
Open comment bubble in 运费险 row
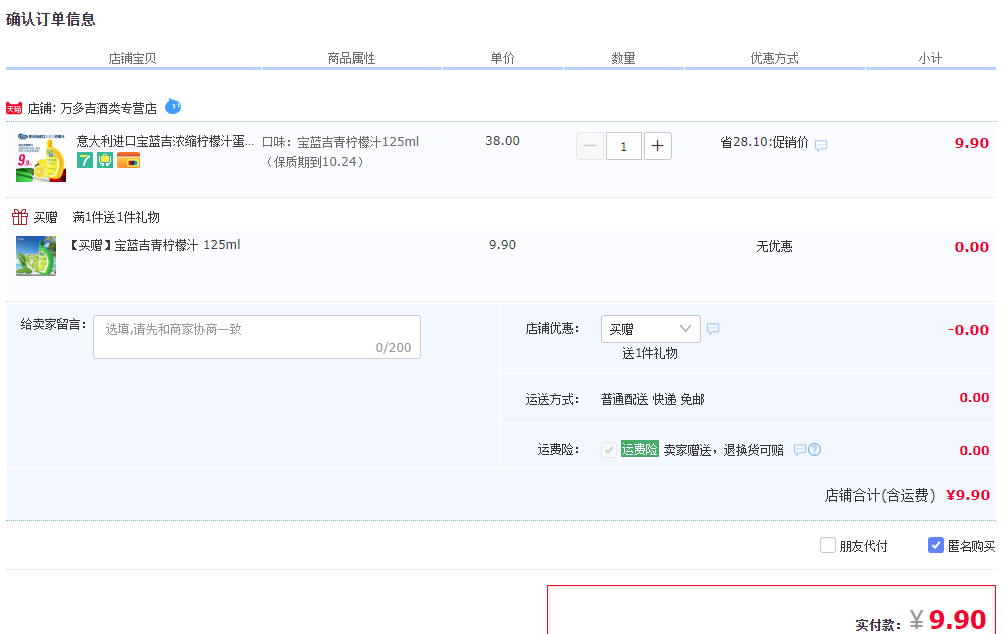pyautogui.click(x=799, y=450)
